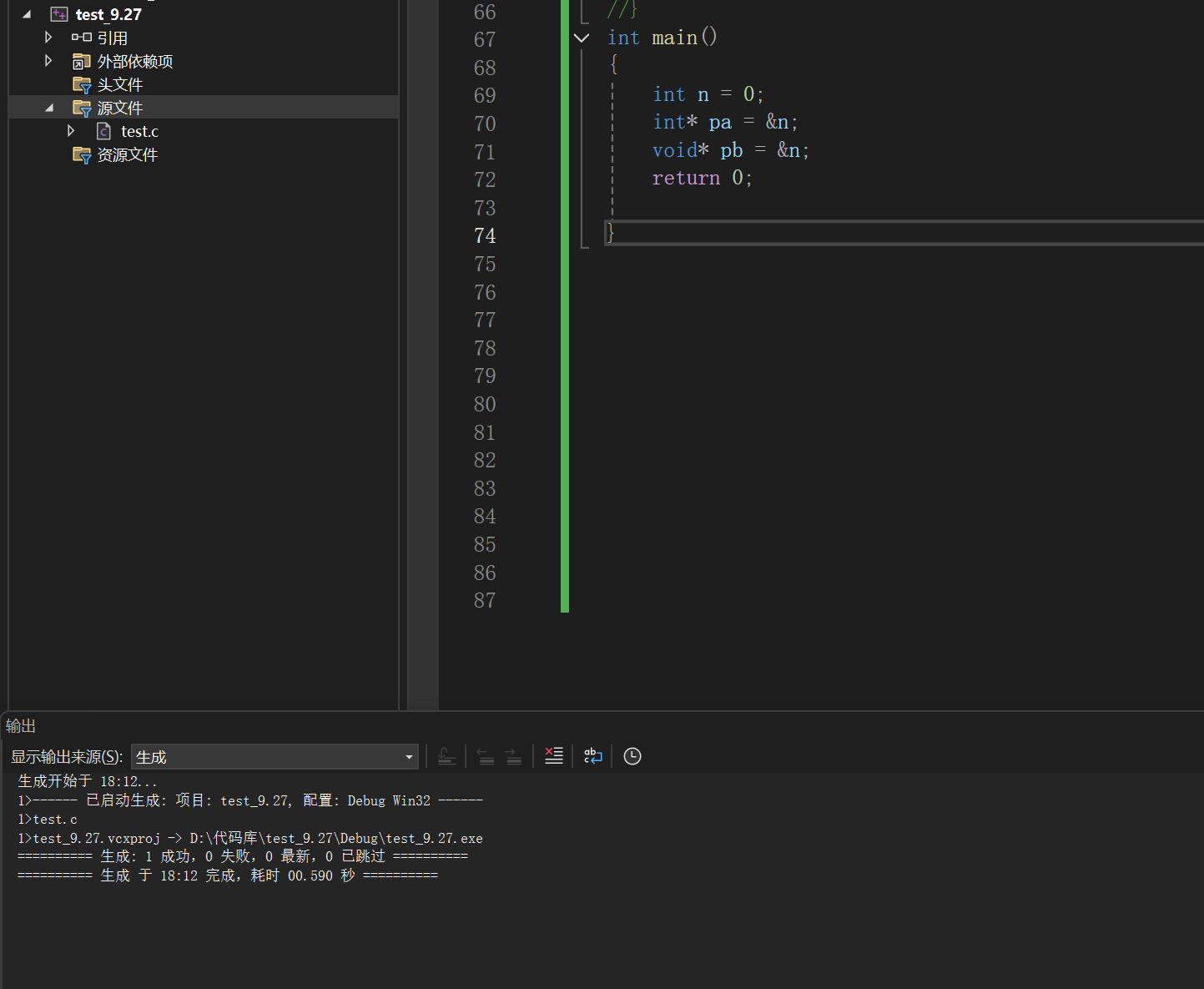Place cursor on 'int* pa = &n;' line
This screenshot has width=1204, height=989.
pyautogui.click(x=725, y=123)
